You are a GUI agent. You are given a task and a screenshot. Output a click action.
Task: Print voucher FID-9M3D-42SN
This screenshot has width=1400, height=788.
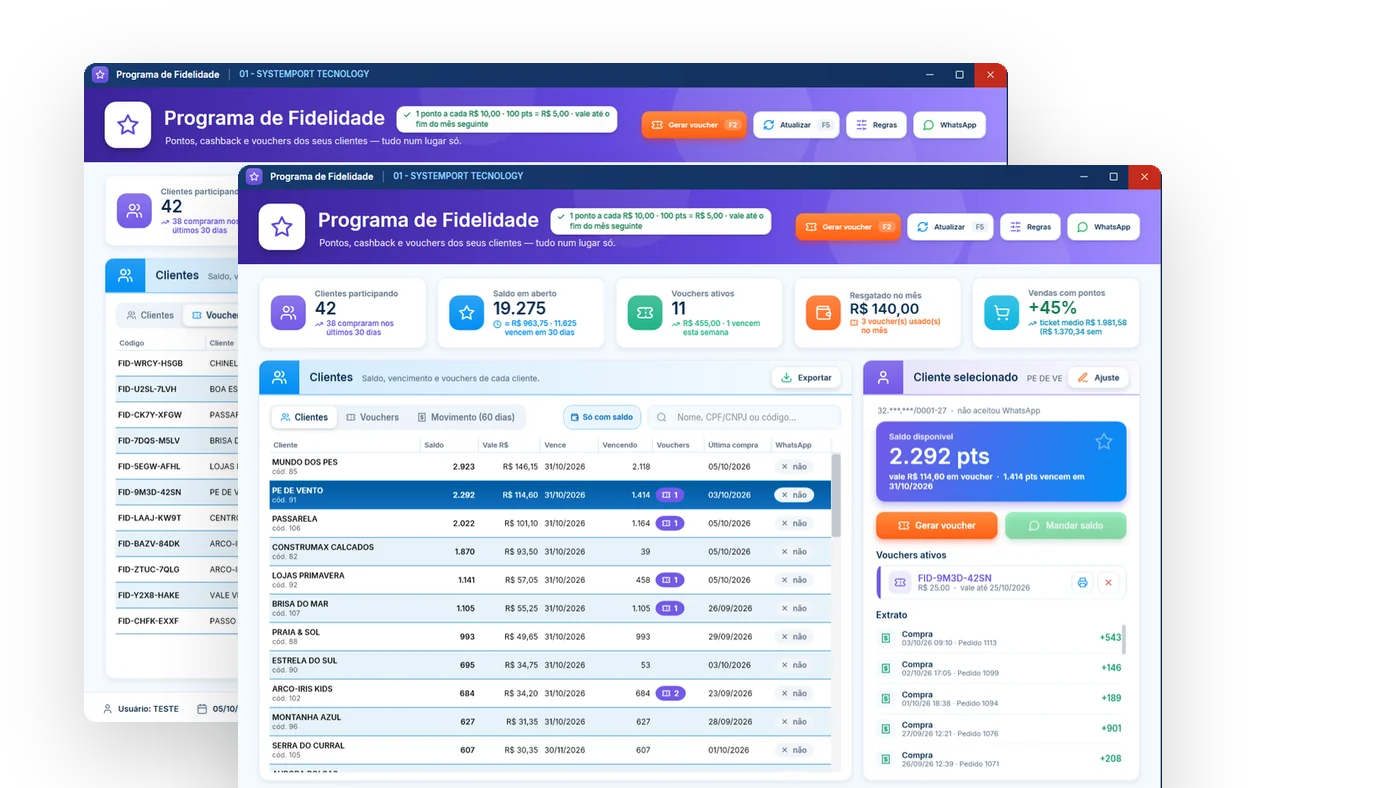point(1082,582)
